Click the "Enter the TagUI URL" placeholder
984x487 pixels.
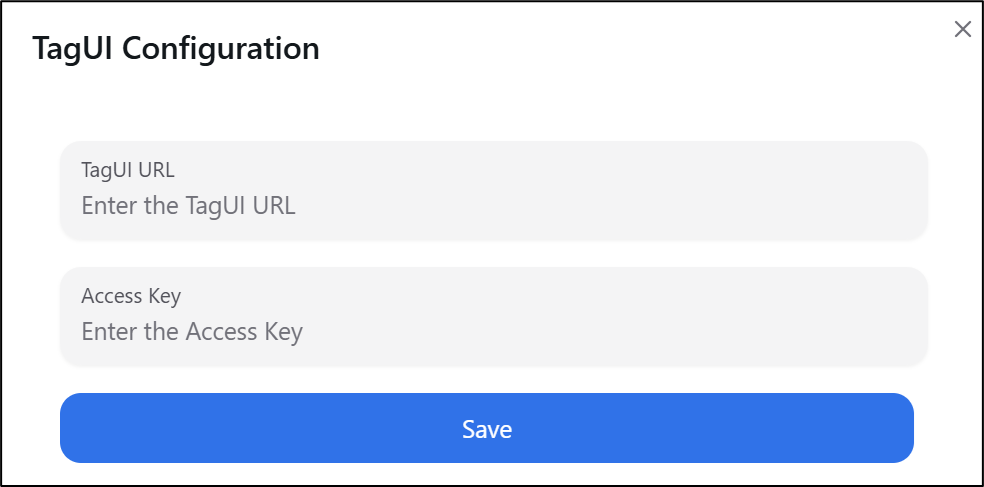point(188,206)
